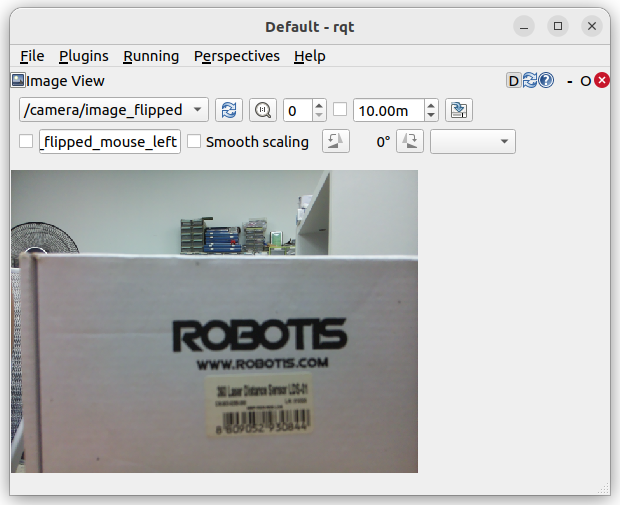This screenshot has width=620, height=505.
Task: Increase the 10.00m range value
Action: point(431,105)
